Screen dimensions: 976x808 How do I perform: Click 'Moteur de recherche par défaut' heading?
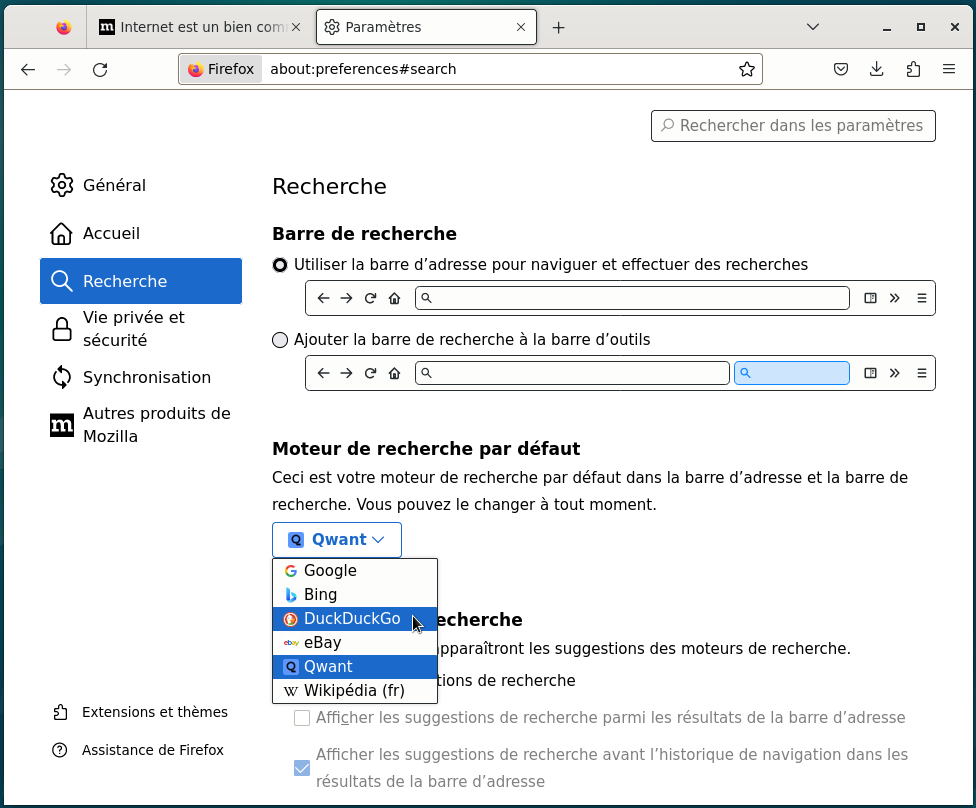pos(426,449)
